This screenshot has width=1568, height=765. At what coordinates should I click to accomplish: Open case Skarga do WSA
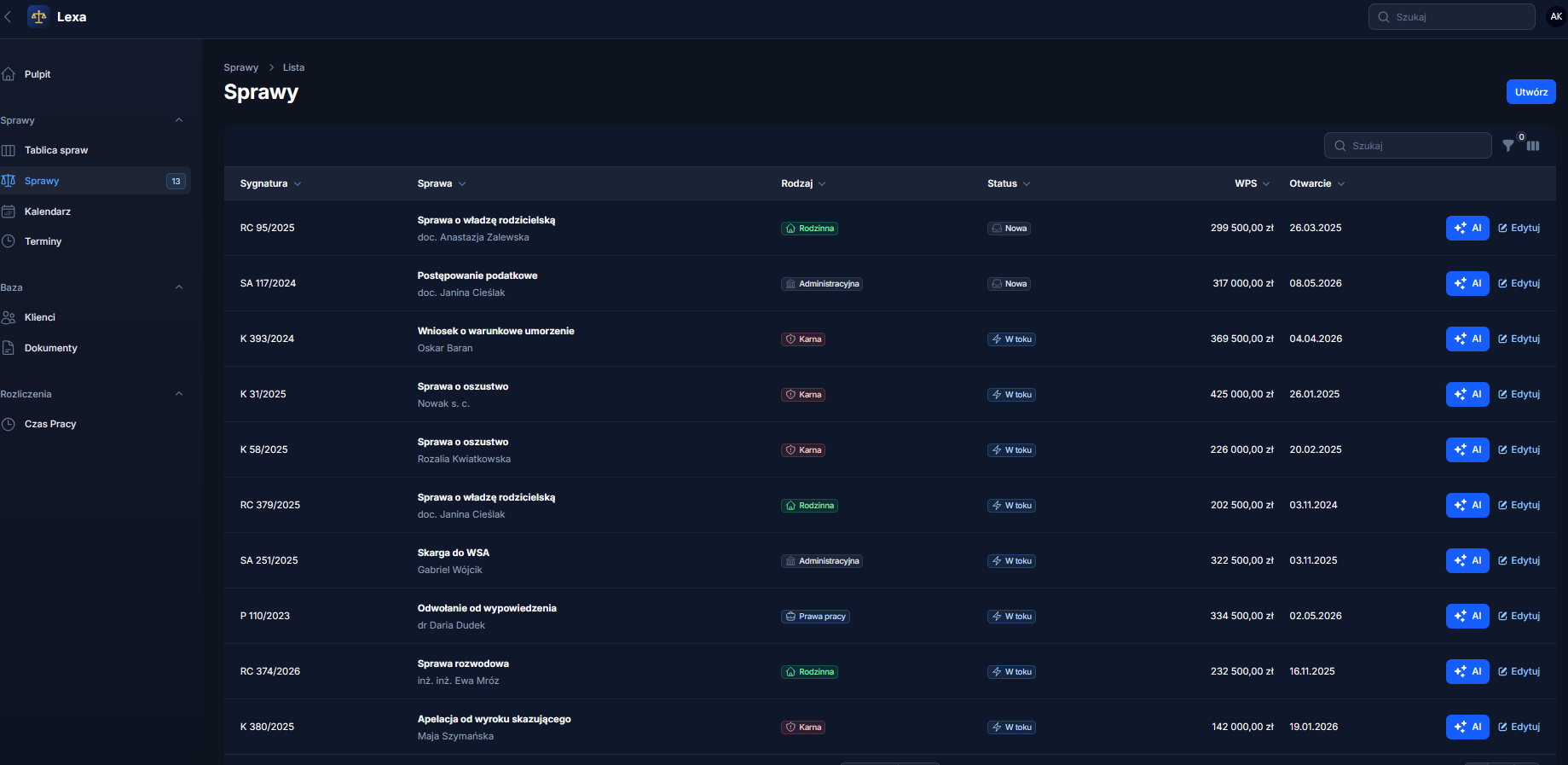(x=453, y=553)
